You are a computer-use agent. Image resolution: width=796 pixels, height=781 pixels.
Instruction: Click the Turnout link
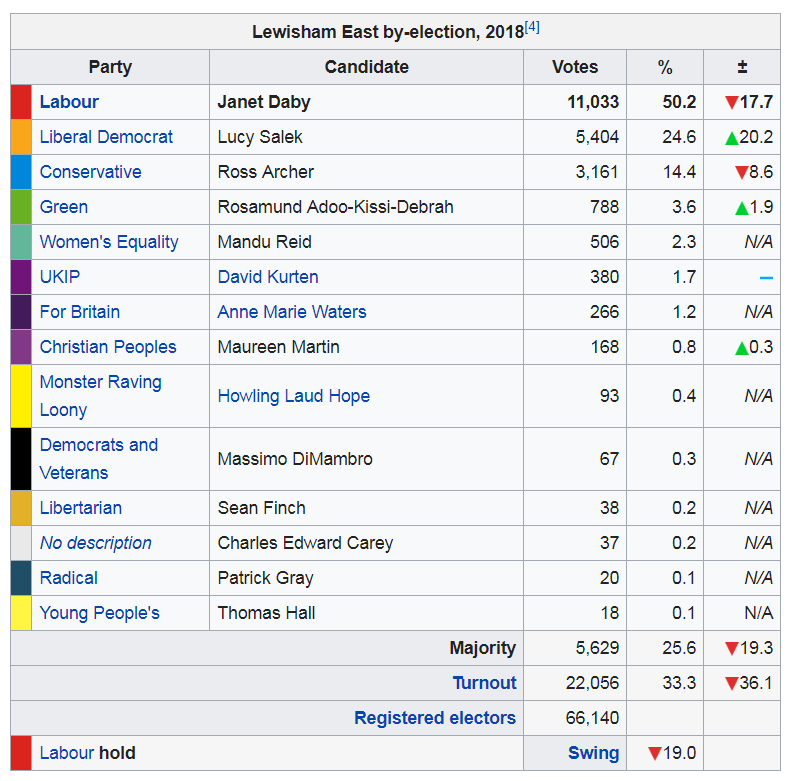point(485,683)
